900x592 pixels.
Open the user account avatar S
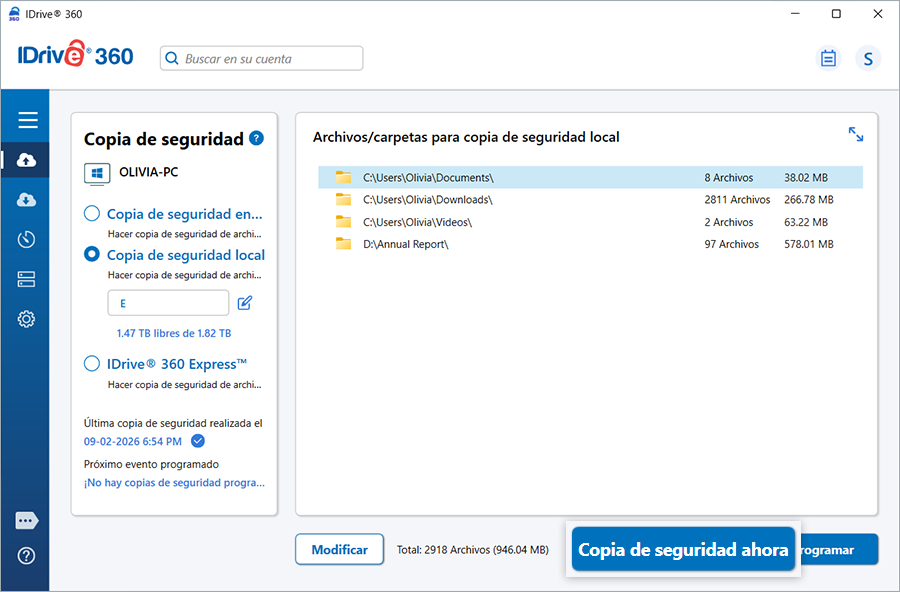pos(867,59)
